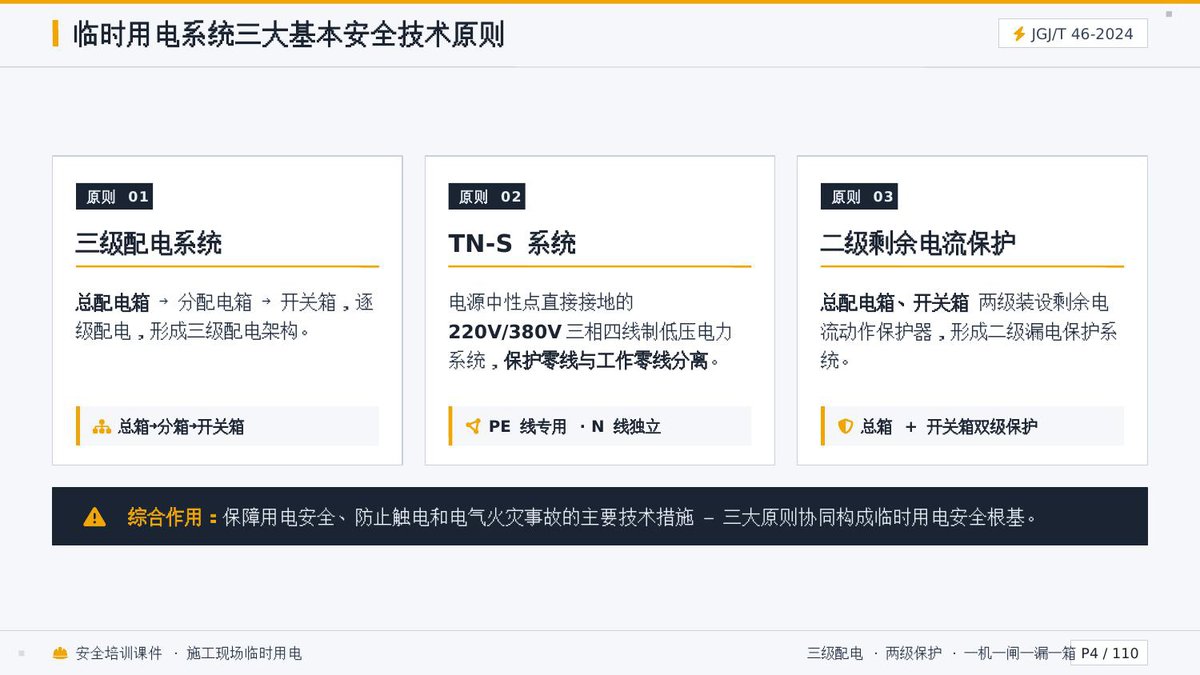The image size is (1200, 675).
Task: Click the lightning bolt icon beside JGJ/T 46-2024
Action: tap(1019, 34)
